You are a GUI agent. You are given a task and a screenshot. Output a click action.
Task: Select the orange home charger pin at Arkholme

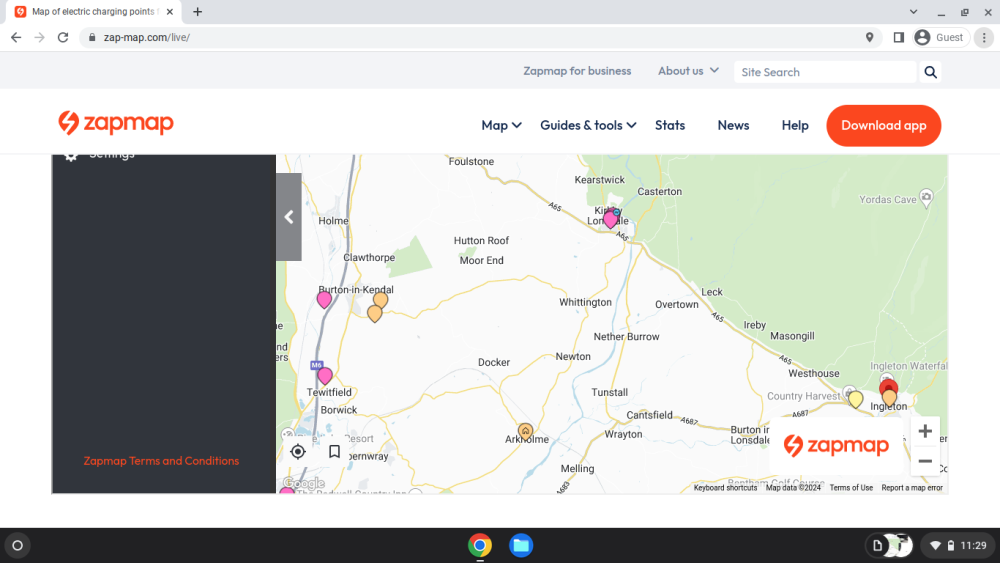tap(525, 432)
